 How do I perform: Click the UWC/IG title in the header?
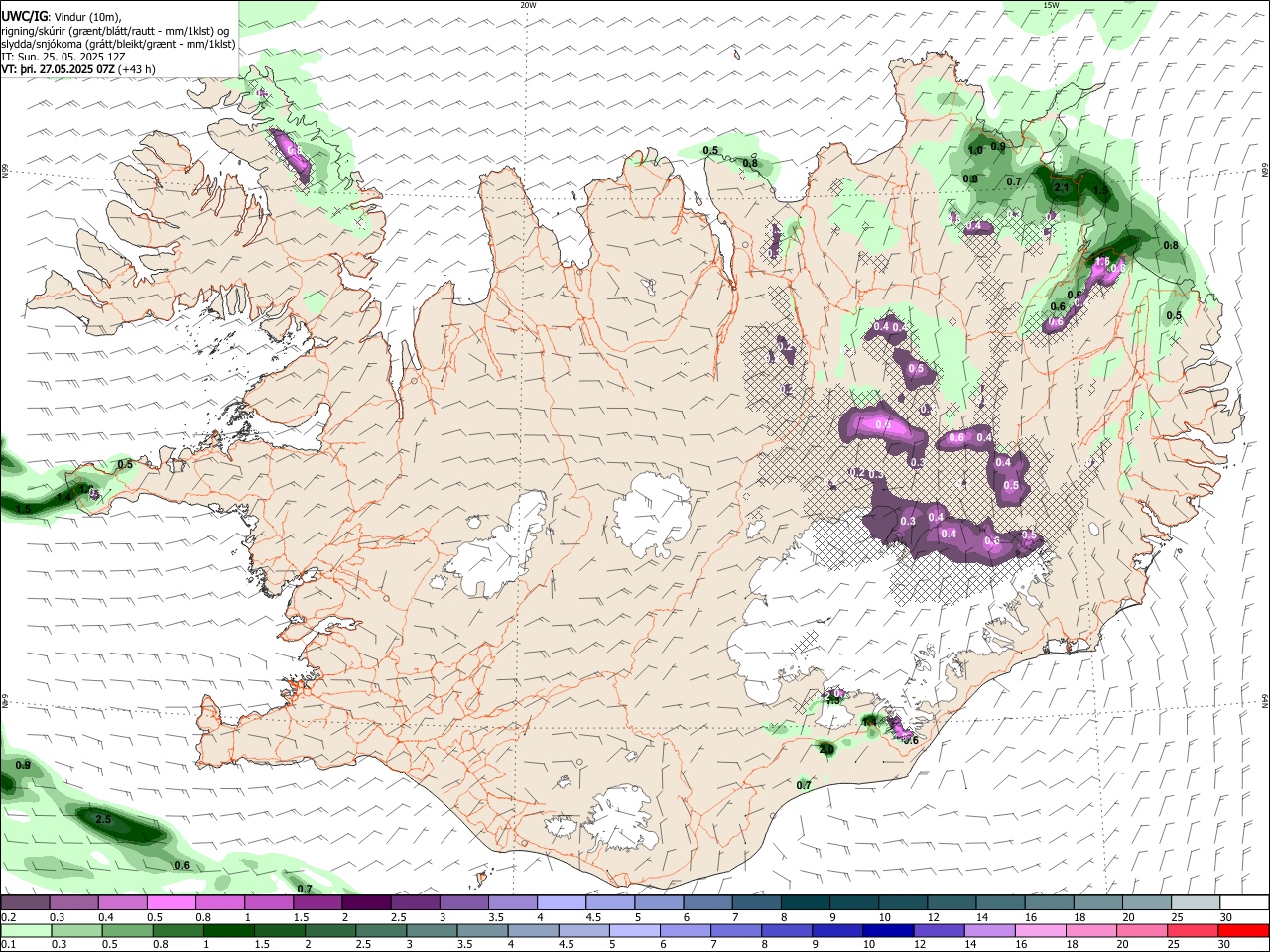[24, 16]
